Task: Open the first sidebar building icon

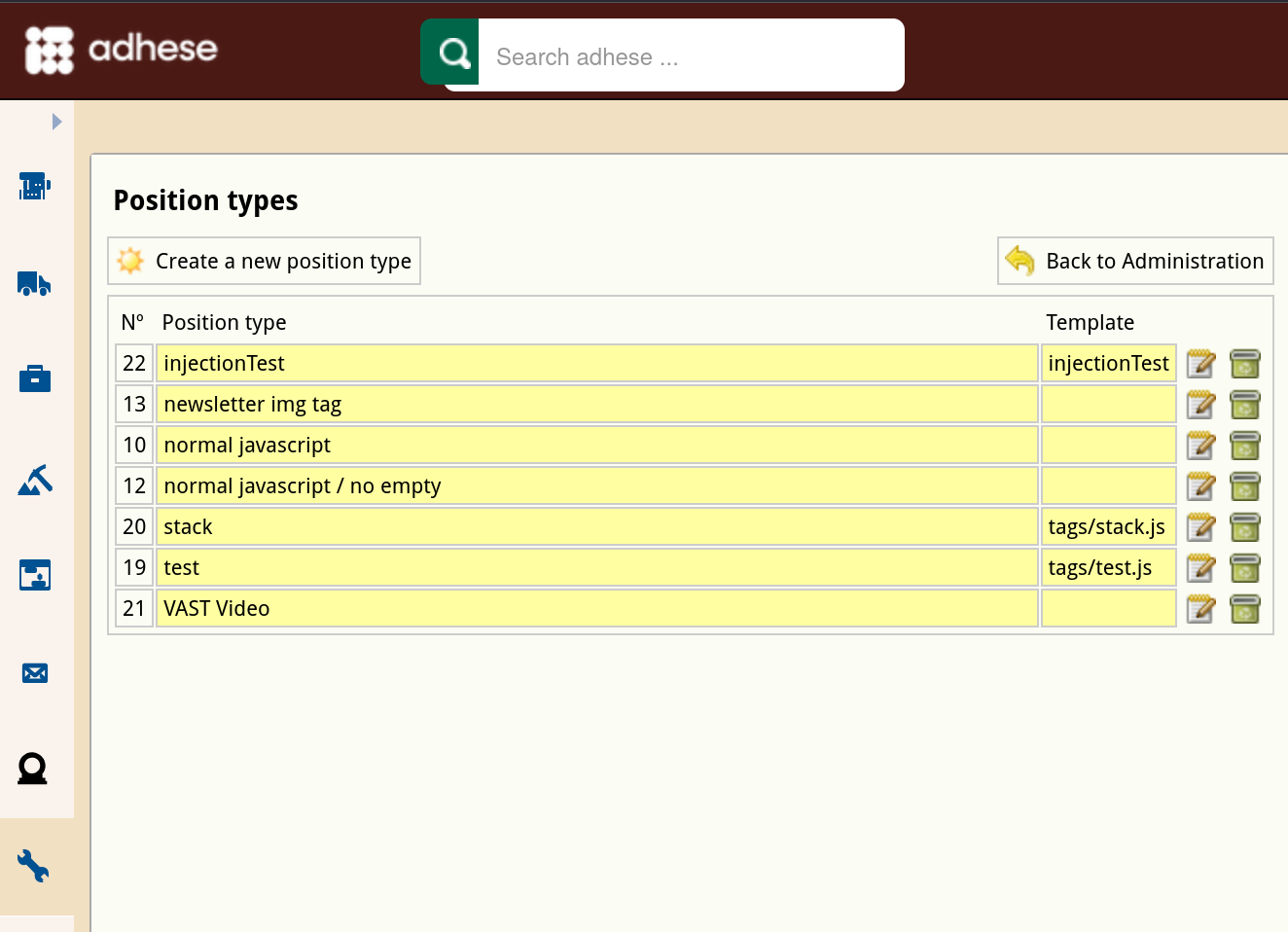Action: point(34,186)
